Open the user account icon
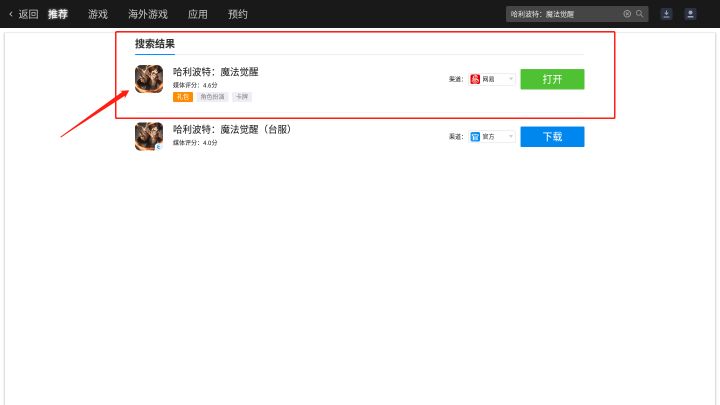 point(690,14)
